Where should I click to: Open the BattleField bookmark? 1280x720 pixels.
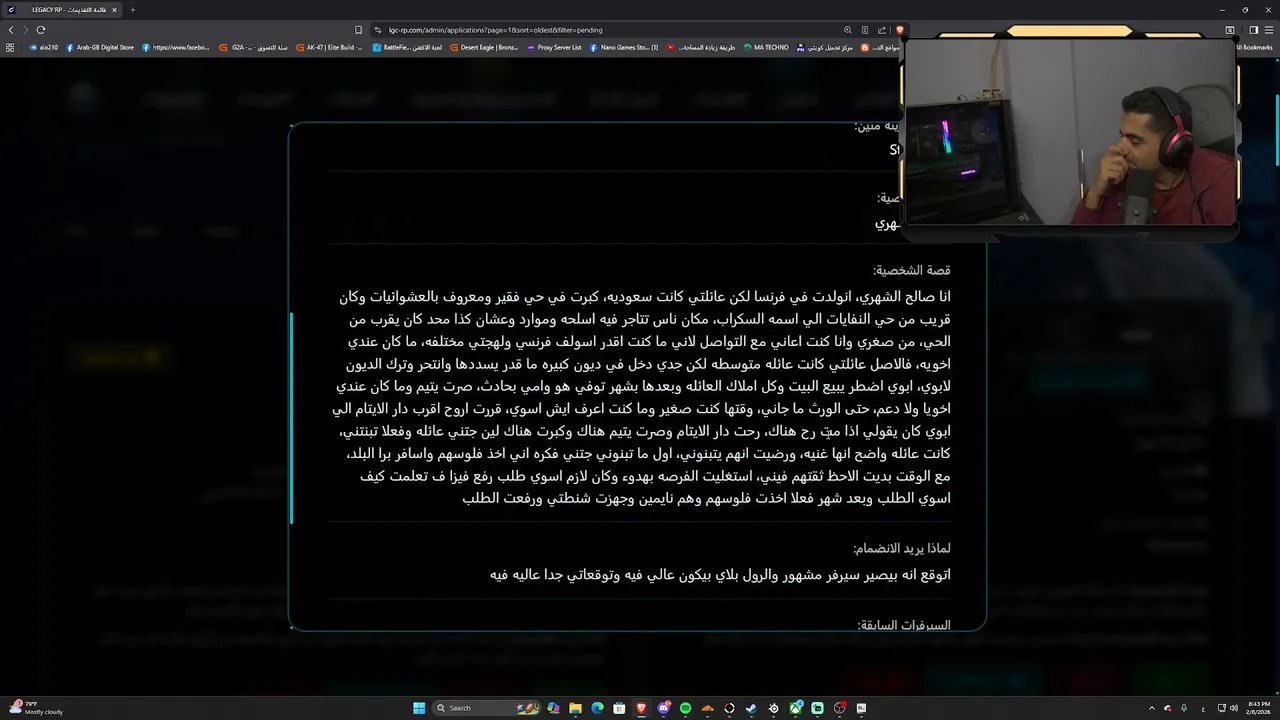(x=408, y=47)
